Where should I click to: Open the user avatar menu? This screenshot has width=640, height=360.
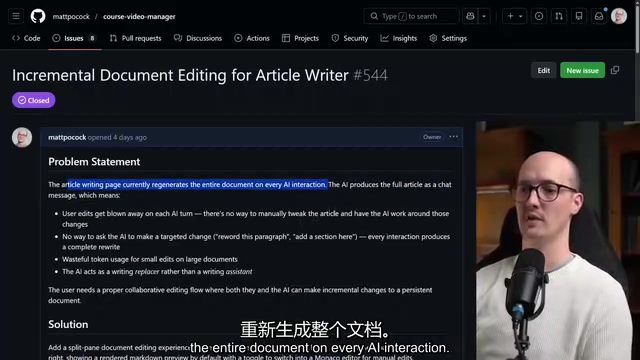(619, 16)
